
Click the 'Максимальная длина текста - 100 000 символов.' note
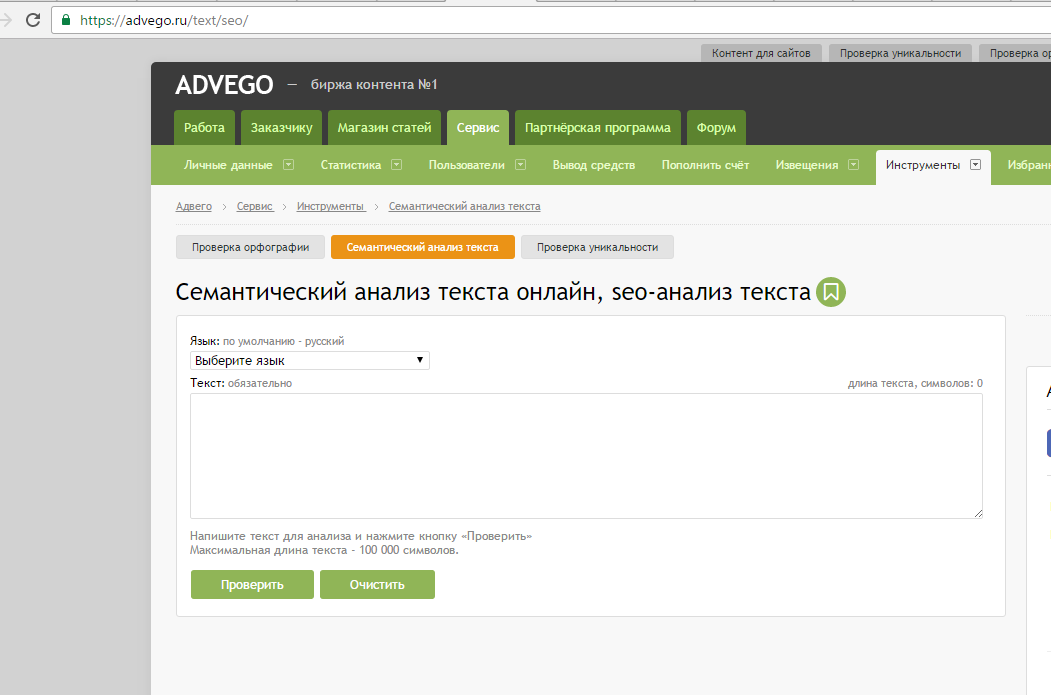coord(324,550)
